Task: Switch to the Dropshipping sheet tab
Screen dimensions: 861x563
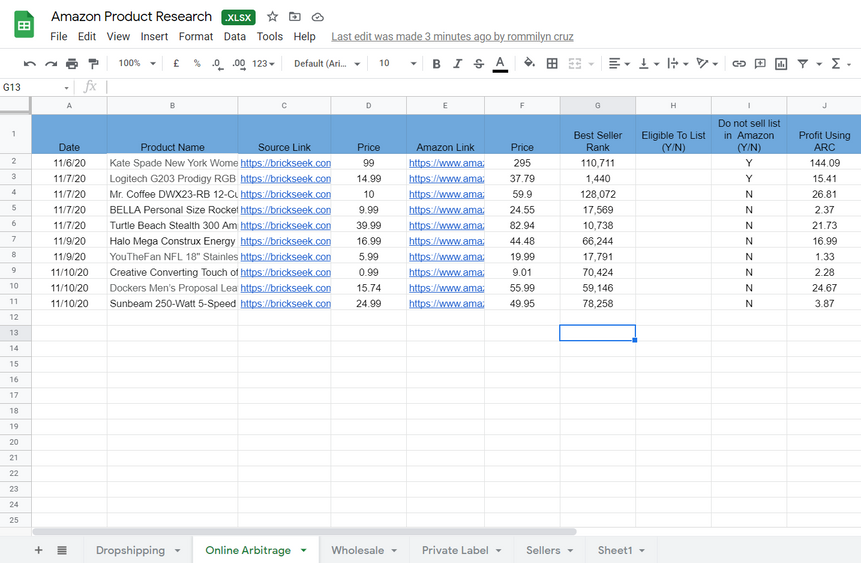Action: (x=130, y=550)
